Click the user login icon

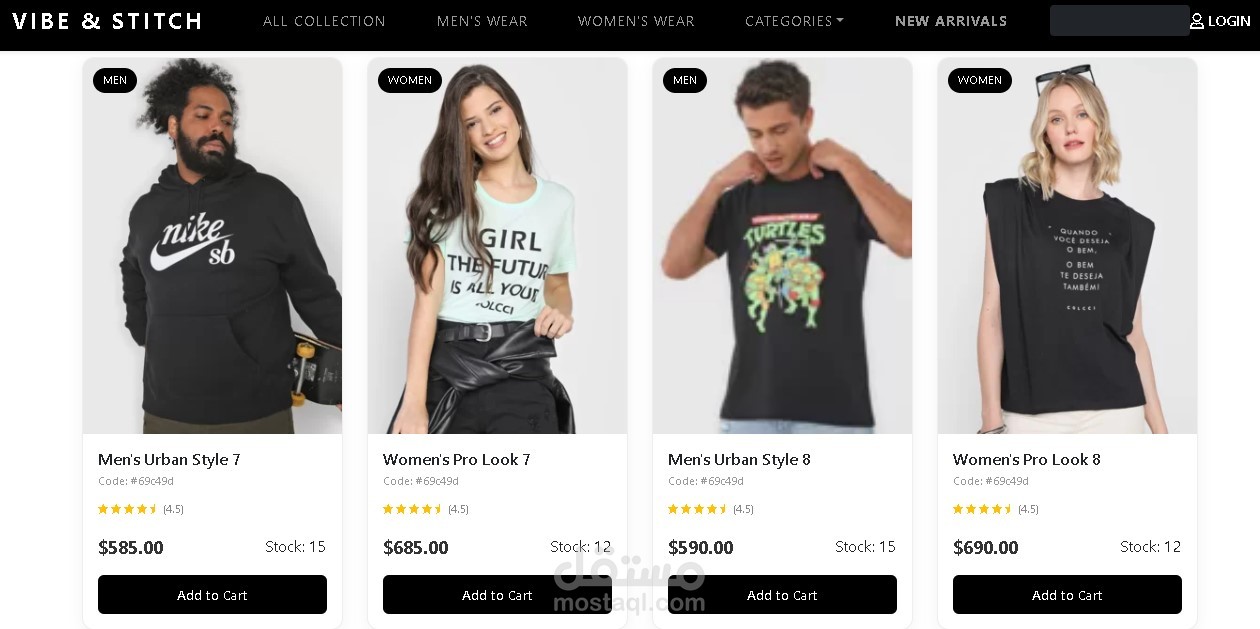coord(1197,21)
